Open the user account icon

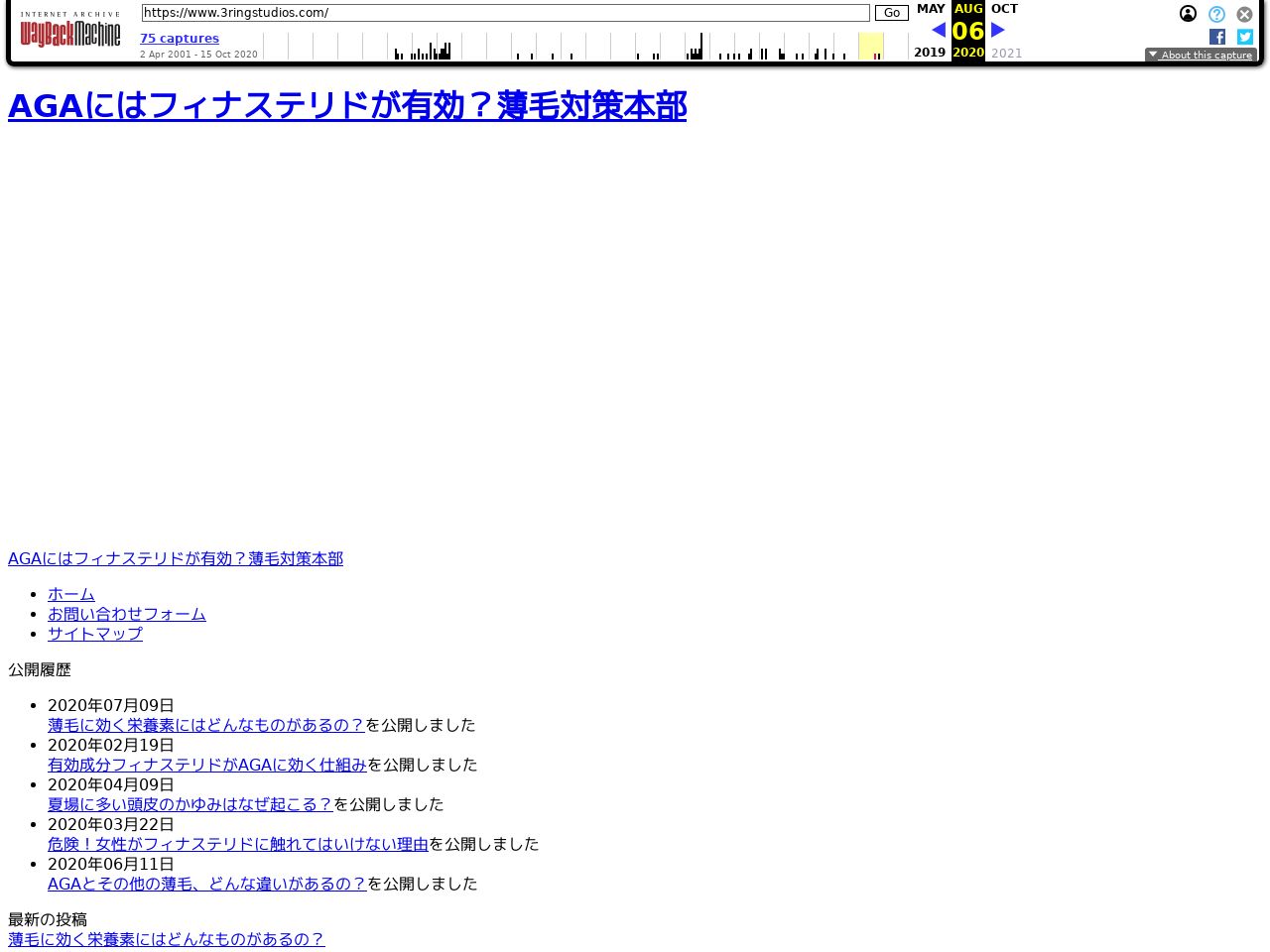click(x=1188, y=14)
